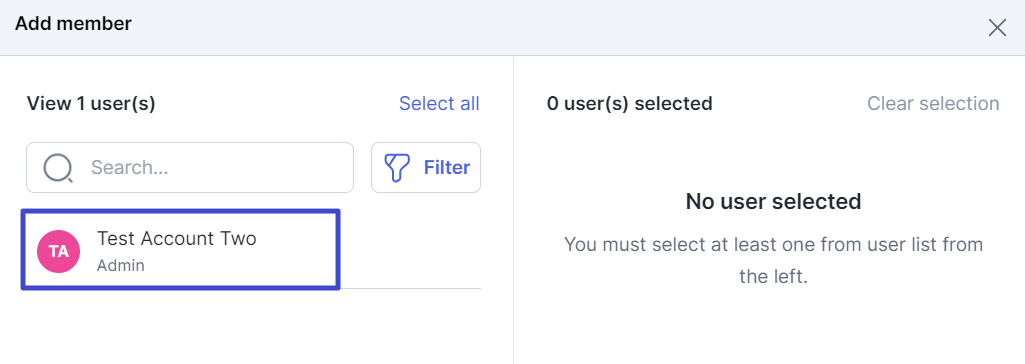Click the funnel icon in Filter

point(397,168)
